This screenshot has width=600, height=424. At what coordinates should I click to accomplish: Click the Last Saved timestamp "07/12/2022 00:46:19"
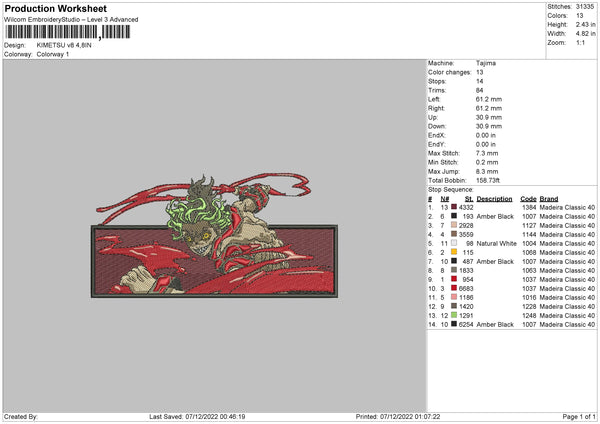pos(215,417)
